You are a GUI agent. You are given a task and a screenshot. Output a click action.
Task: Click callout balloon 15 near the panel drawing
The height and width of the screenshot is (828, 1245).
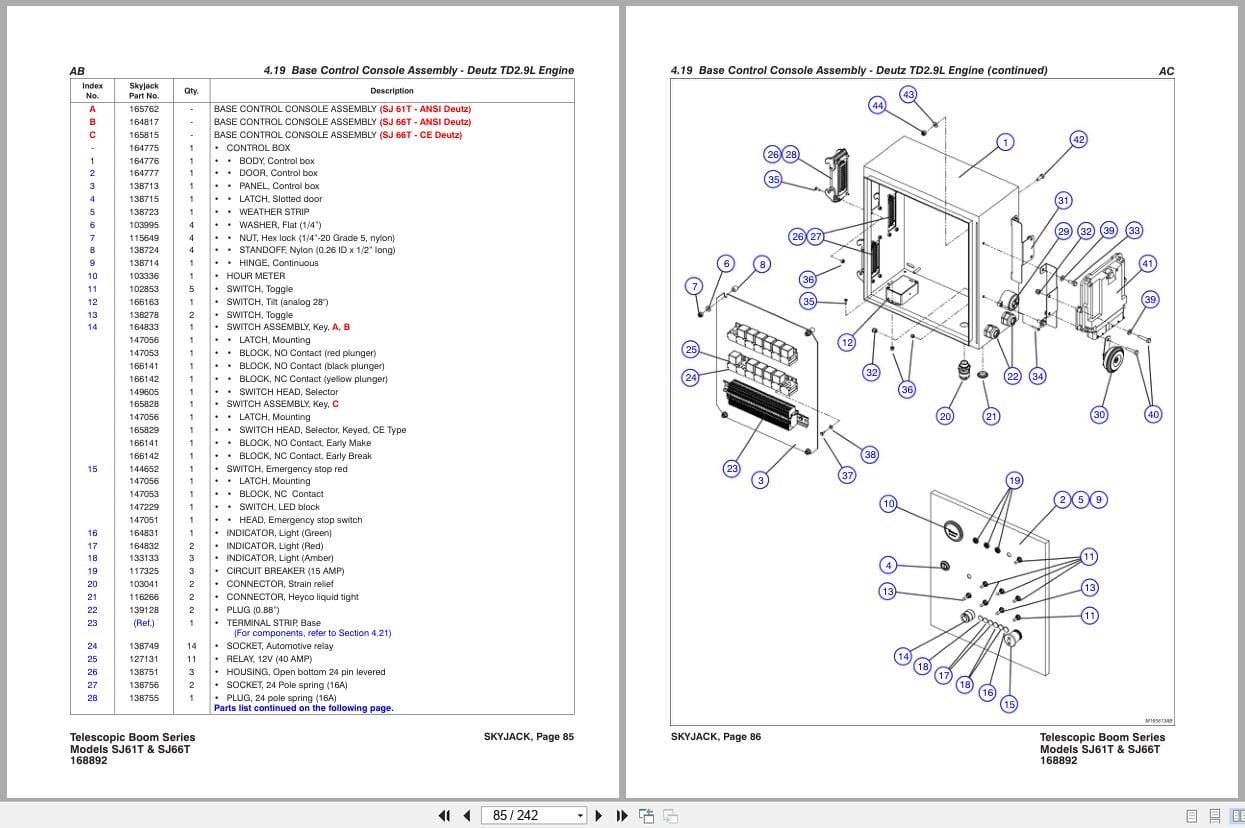(x=1008, y=704)
